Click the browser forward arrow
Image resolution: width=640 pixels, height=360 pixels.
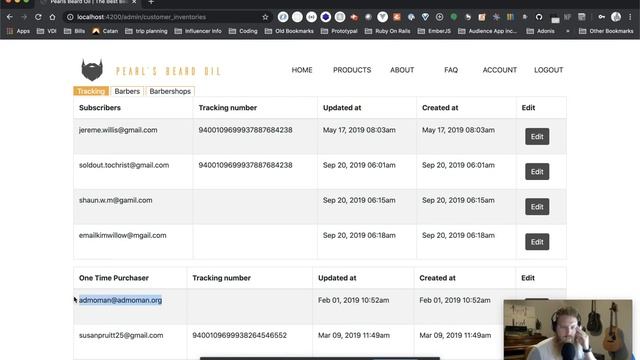24,17
